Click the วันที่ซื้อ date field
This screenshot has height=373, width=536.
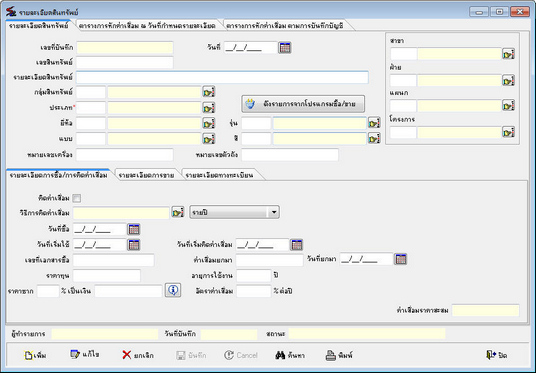(x=99, y=229)
